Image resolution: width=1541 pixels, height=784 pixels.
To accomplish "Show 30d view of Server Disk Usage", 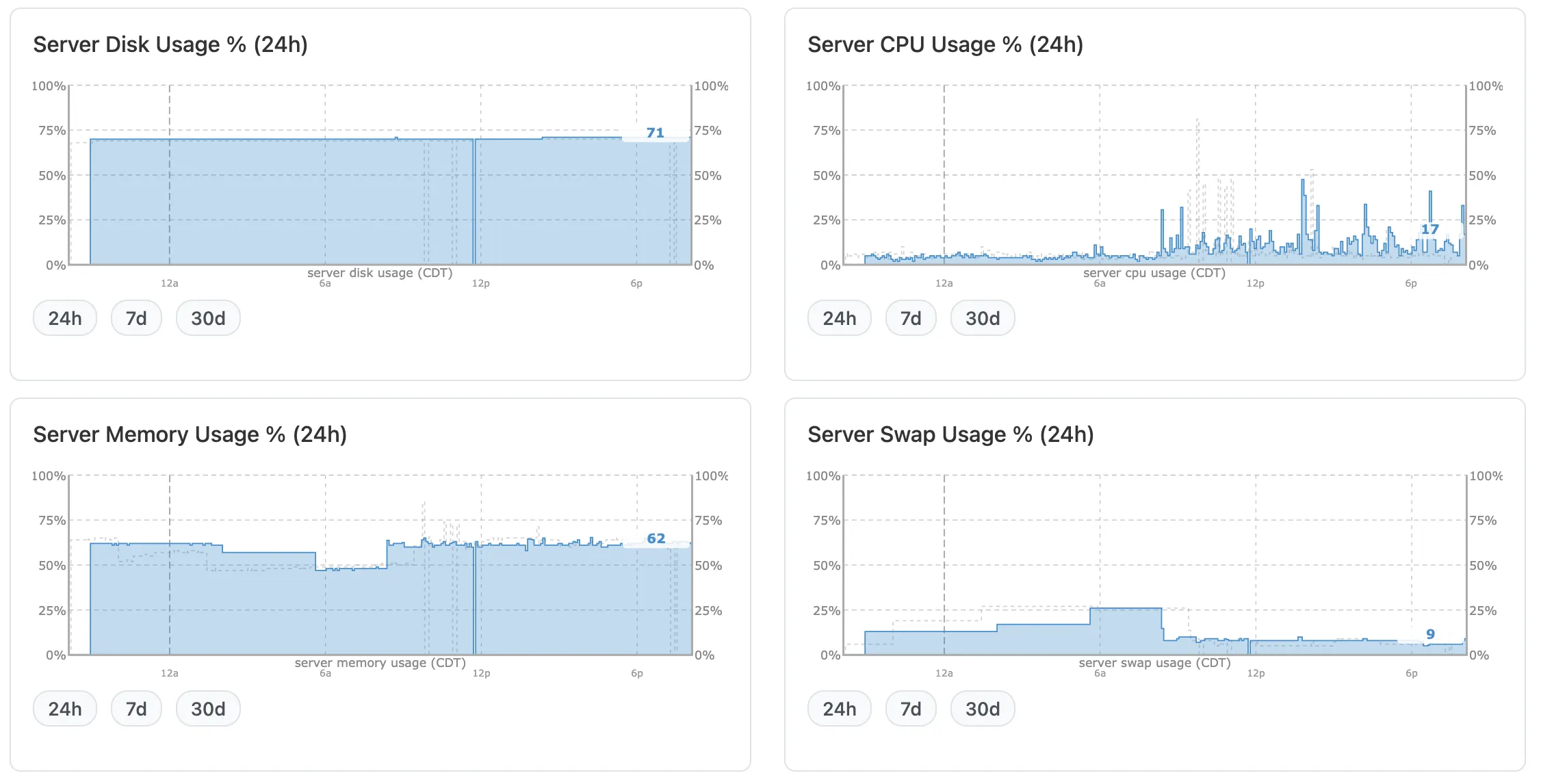I will coord(208,318).
